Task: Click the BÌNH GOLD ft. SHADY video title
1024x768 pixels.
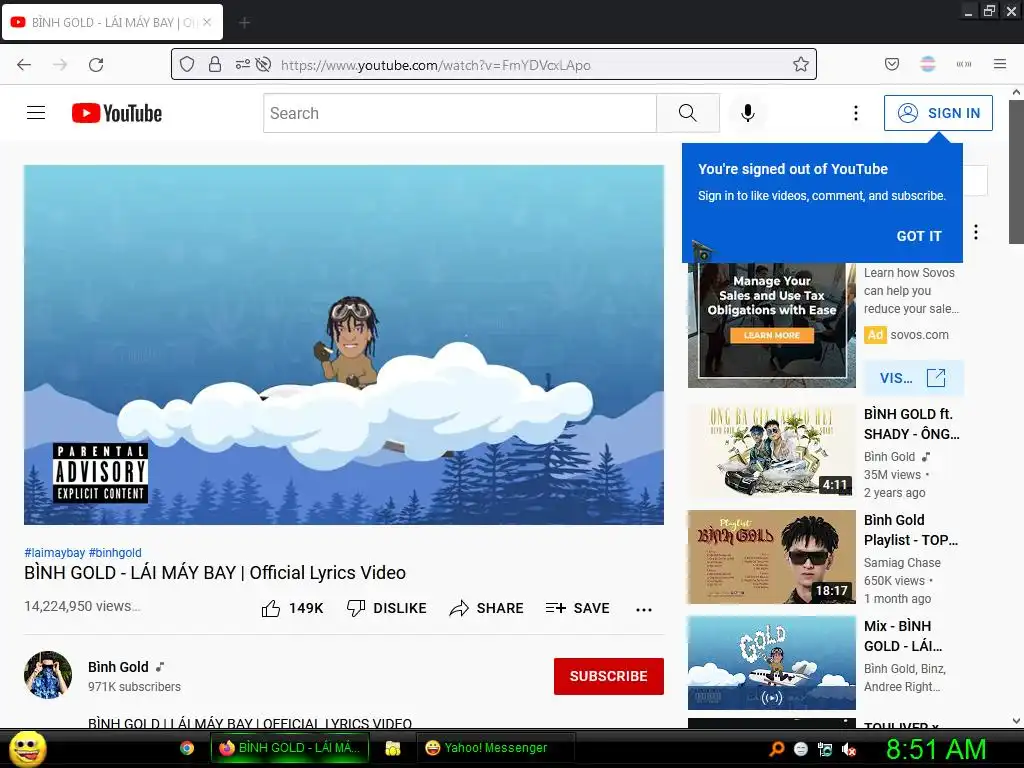Action: 912,424
